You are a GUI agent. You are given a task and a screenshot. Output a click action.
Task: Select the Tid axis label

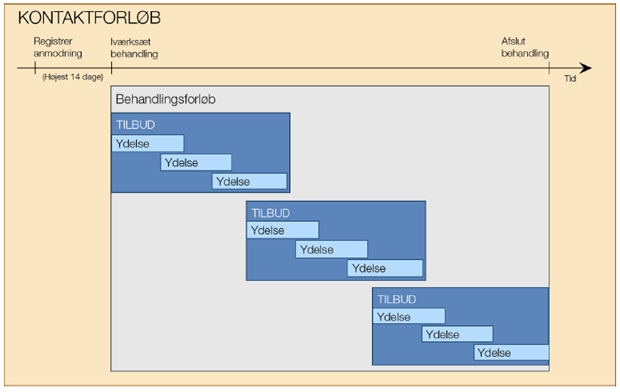[x=570, y=78]
